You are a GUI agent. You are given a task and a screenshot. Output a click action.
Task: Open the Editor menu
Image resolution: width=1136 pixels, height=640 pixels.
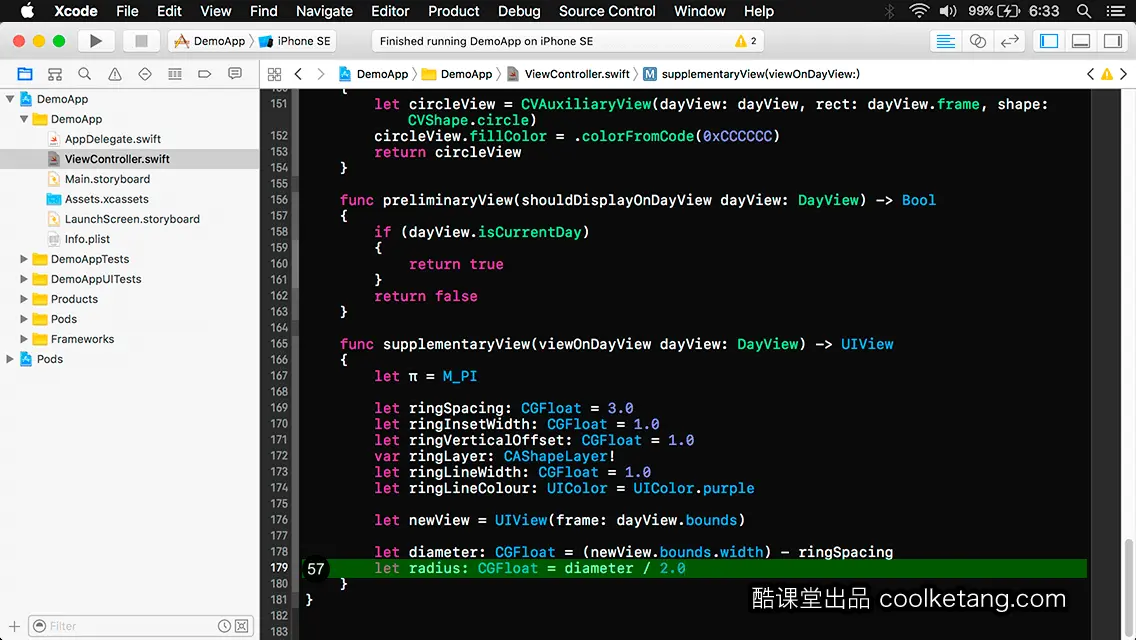[x=390, y=11]
